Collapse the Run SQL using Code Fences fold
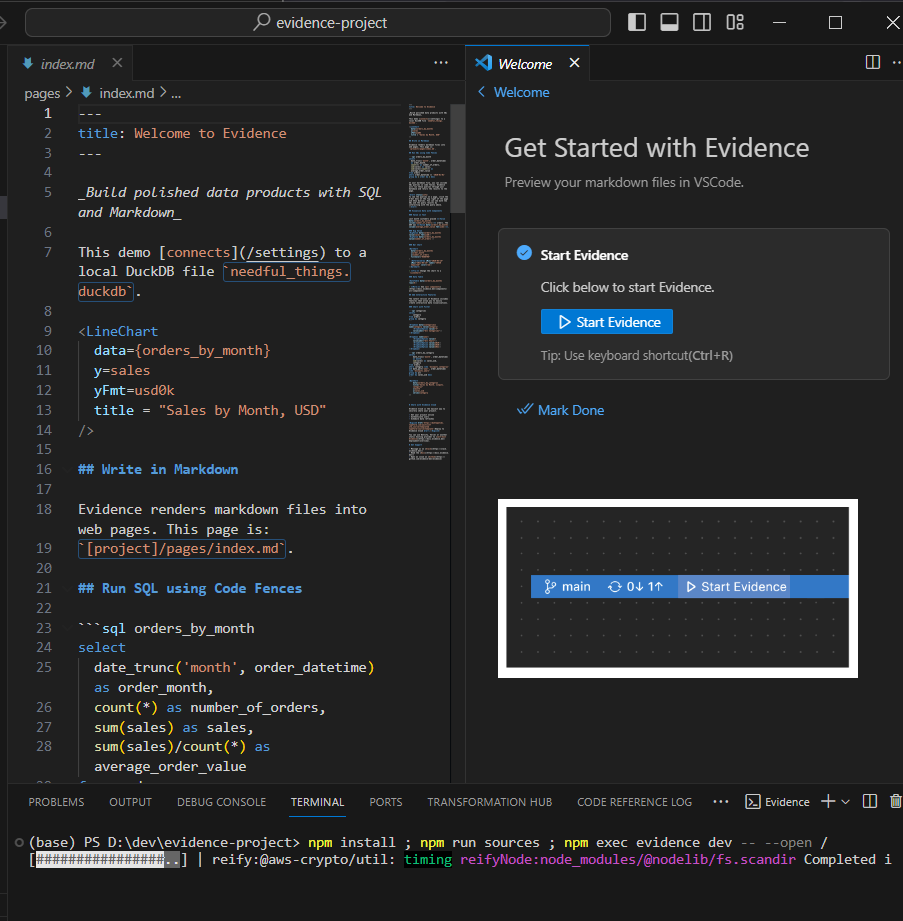903x921 pixels. coord(67,589)
